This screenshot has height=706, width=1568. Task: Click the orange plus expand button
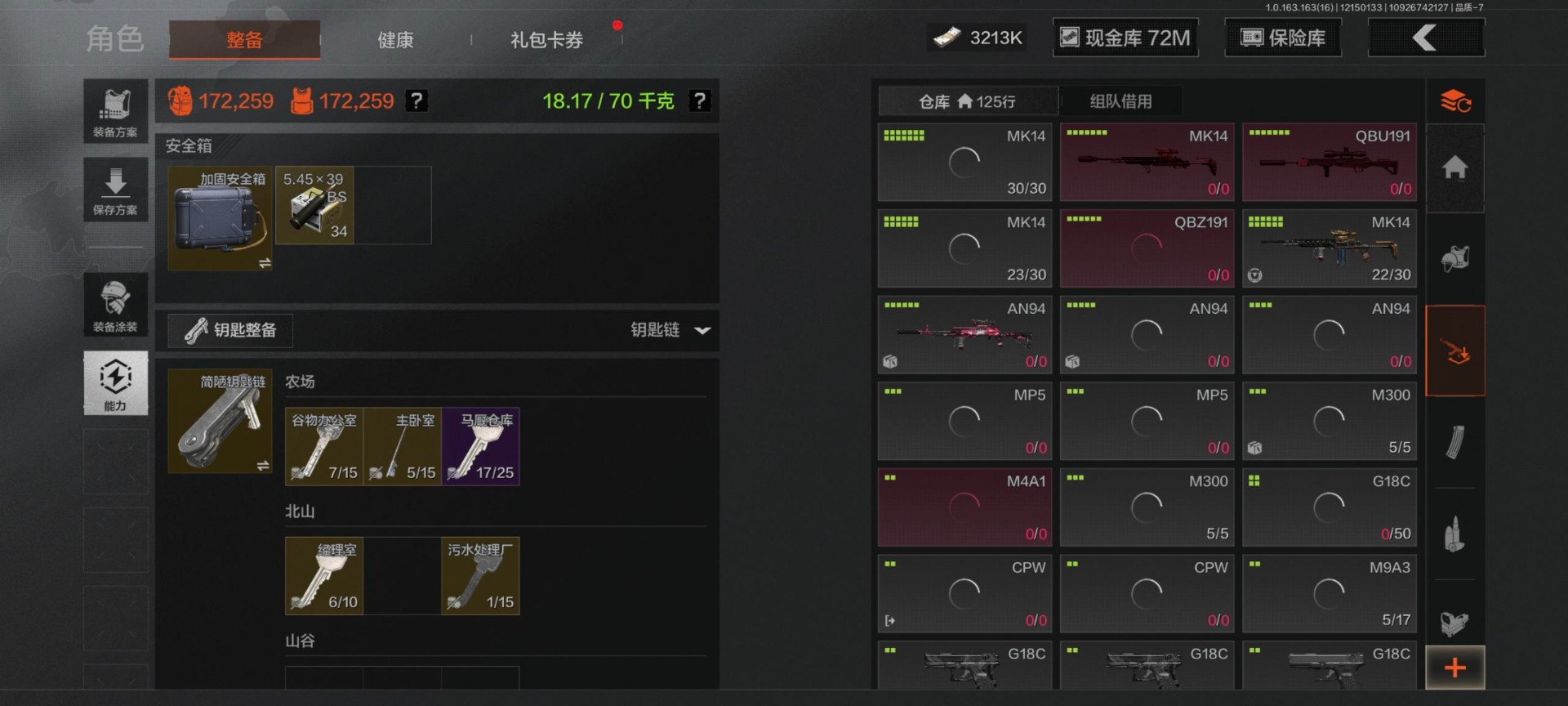(x=1454, y=668)
